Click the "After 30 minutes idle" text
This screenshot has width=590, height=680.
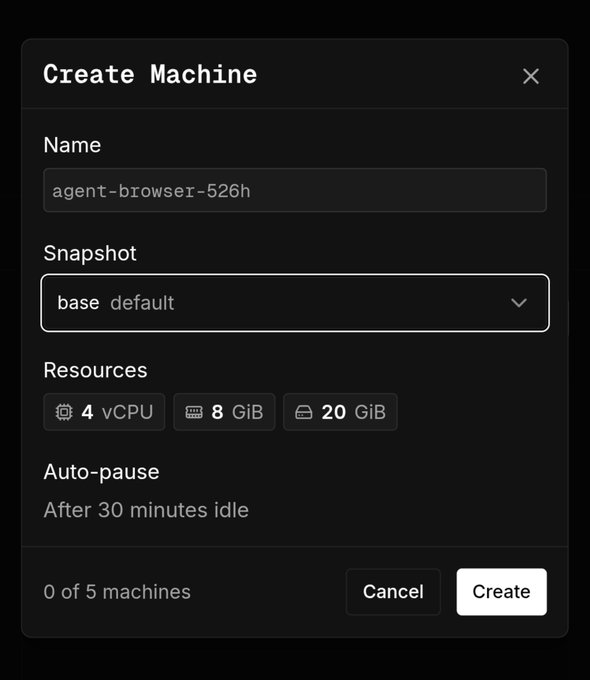[146, 510]
